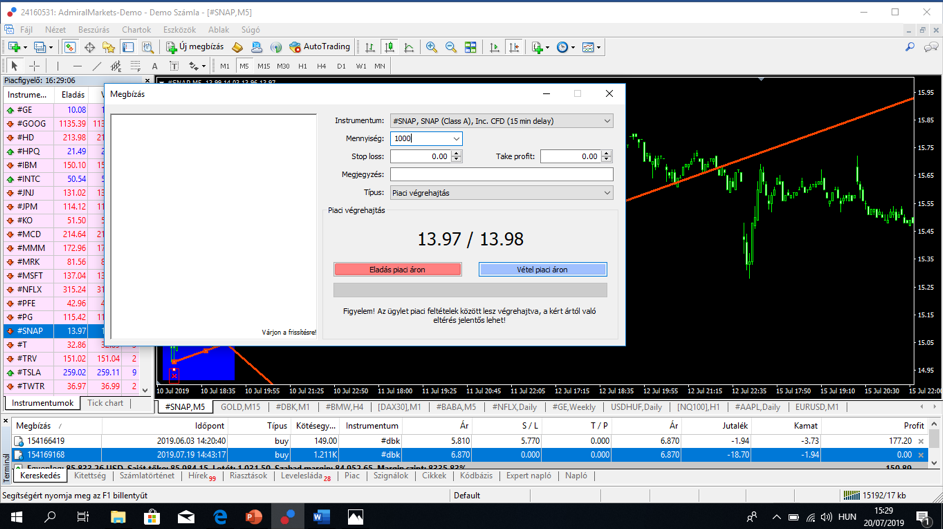This screenshot has width=943, height=529.
Task: Select the vertical line drawing tool
Action: [x=58, y=66]
